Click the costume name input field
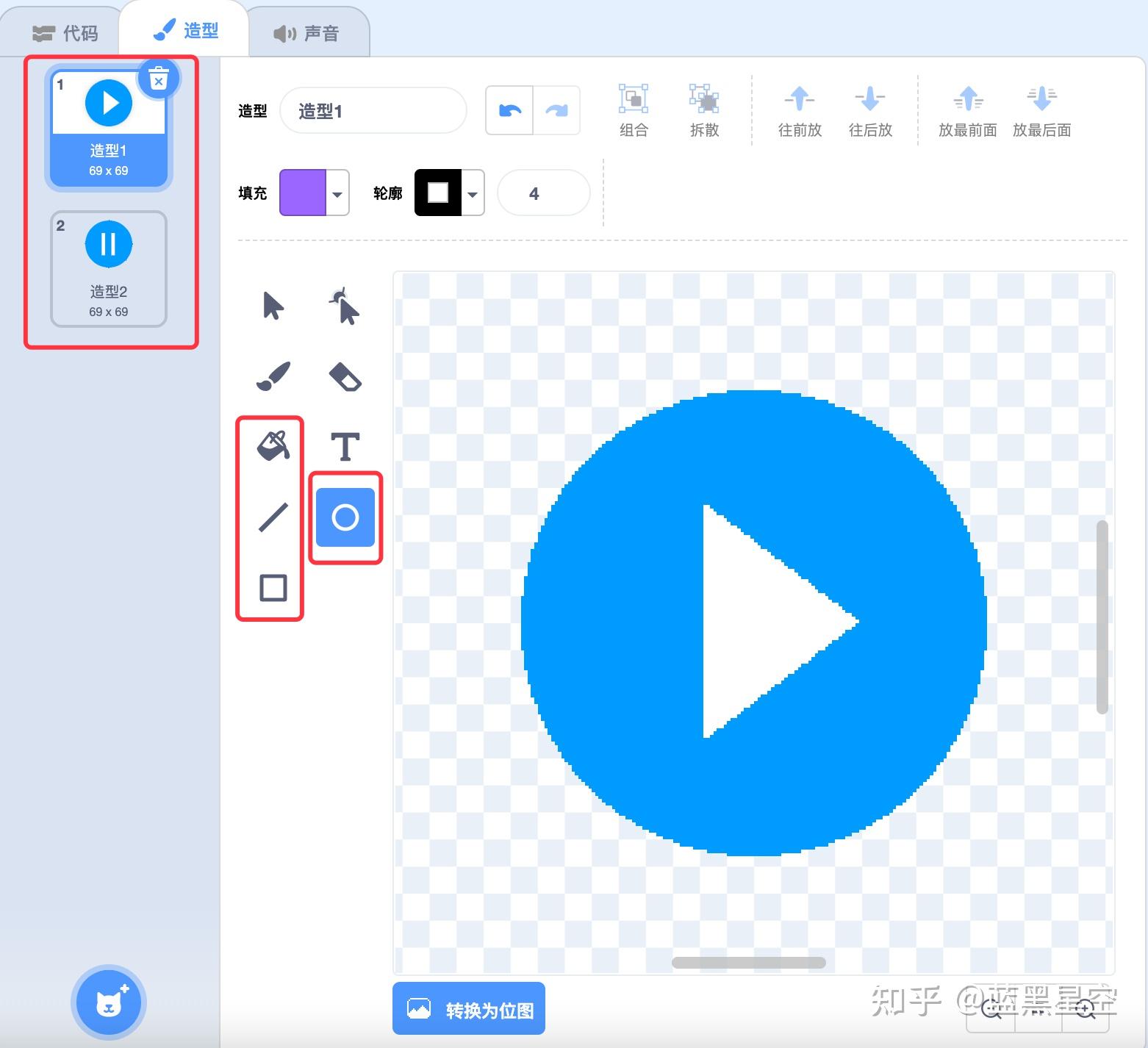 pyautogui.click(x=373, y=110)
